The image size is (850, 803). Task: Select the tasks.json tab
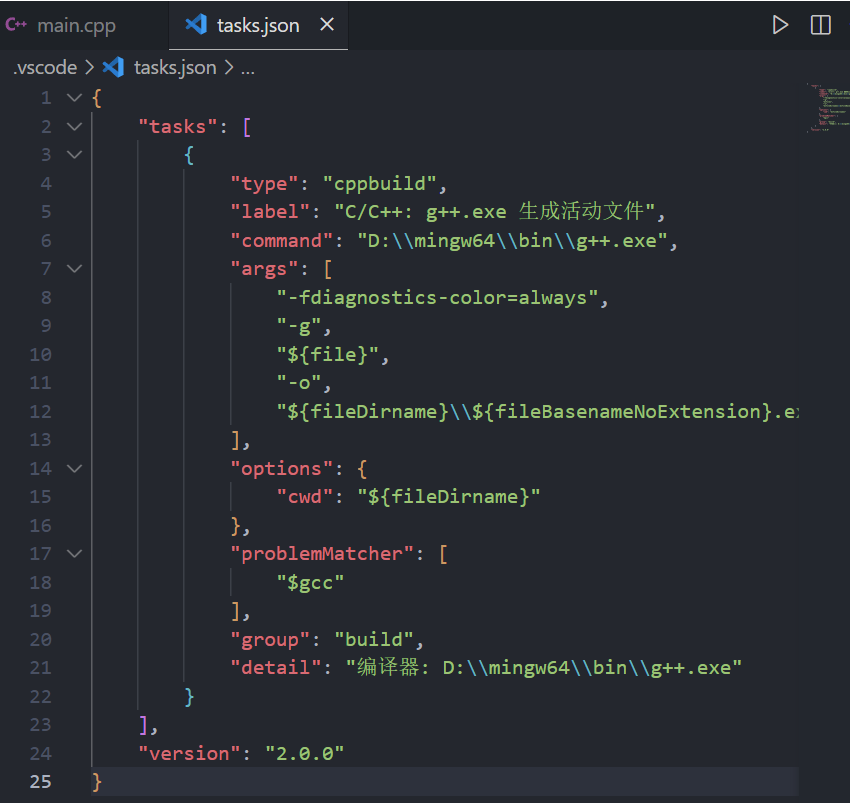[258, 25]
